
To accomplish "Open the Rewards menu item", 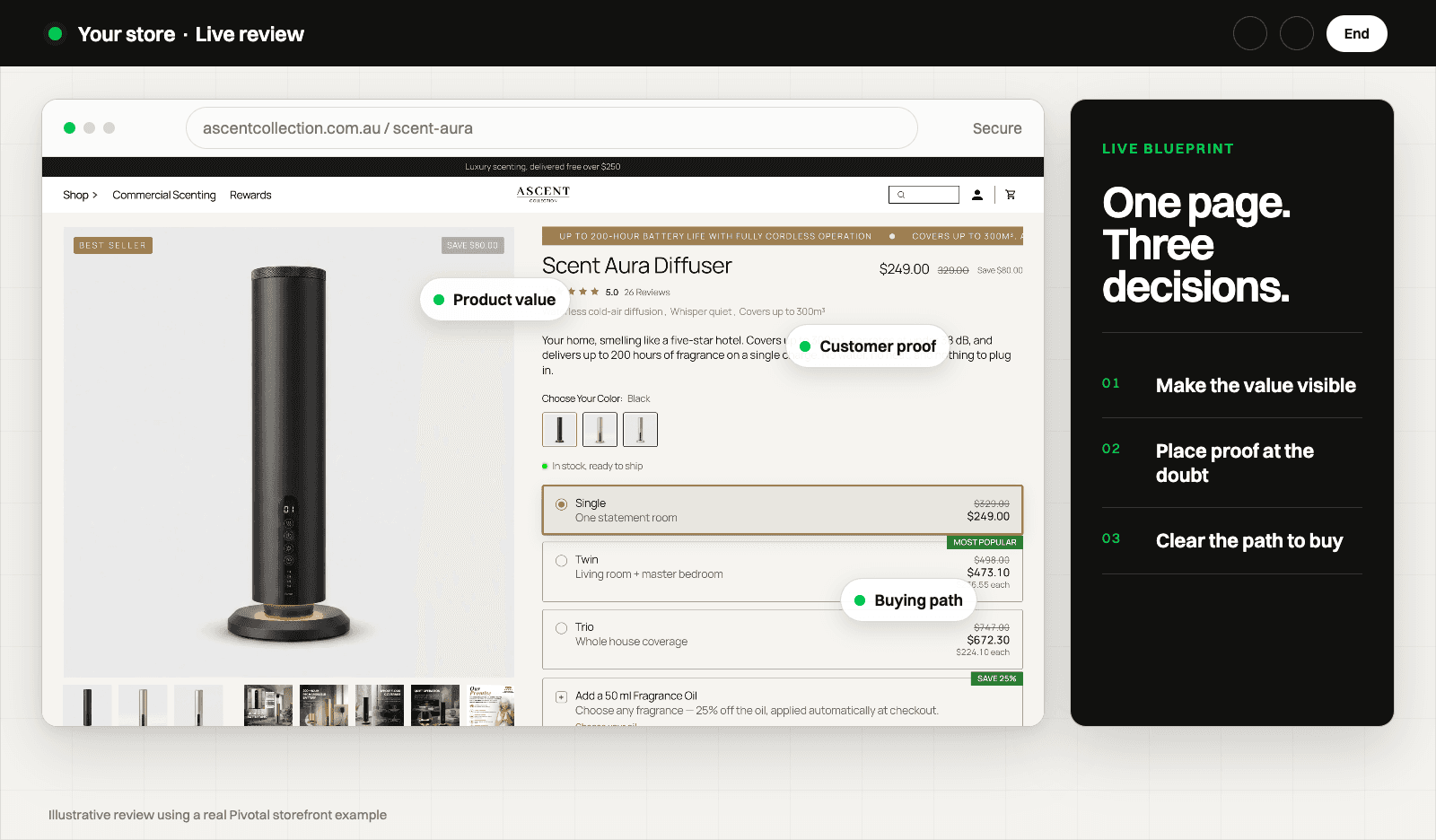I will [250, 195].
